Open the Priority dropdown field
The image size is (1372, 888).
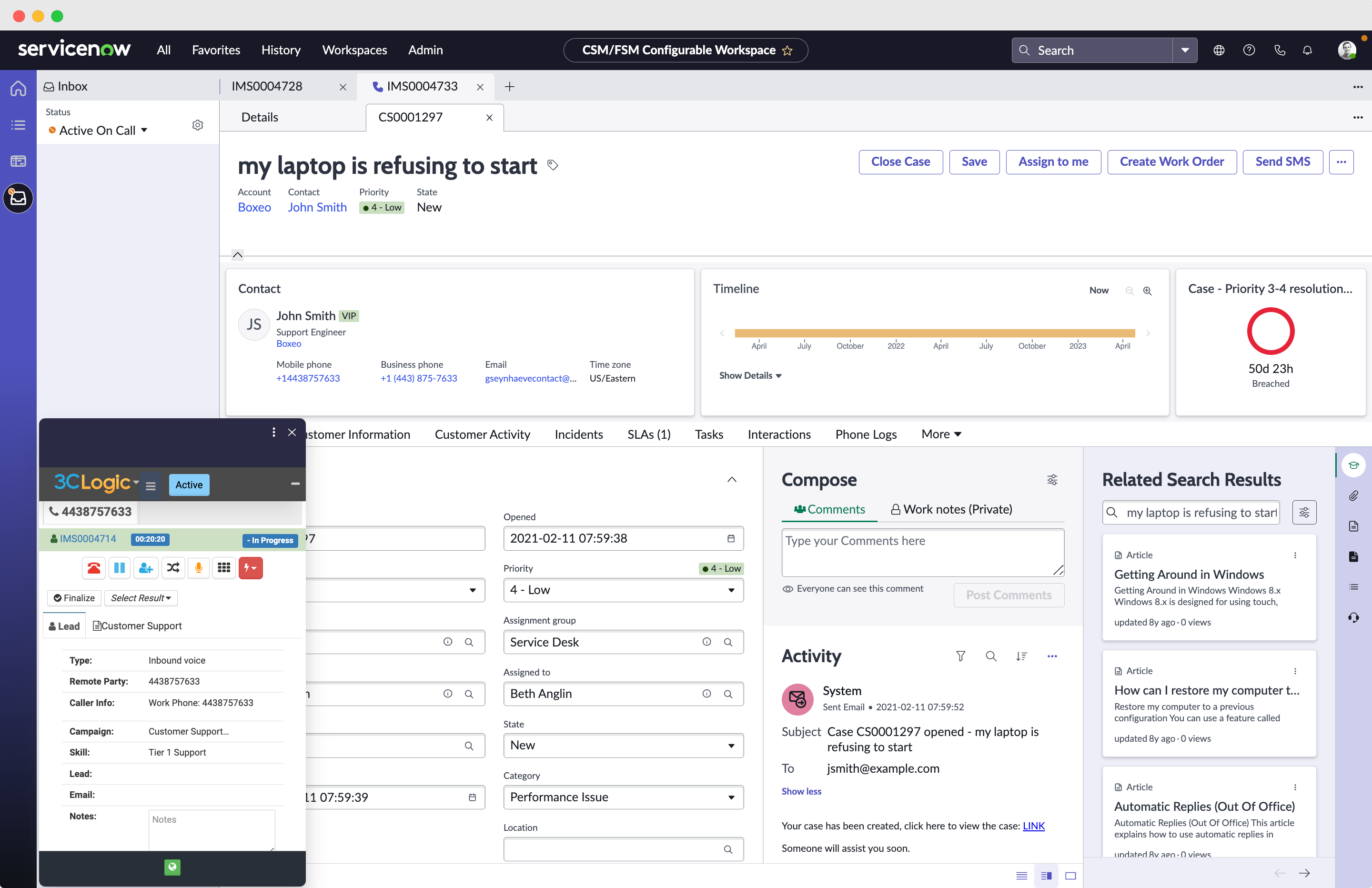click(623, 590)
